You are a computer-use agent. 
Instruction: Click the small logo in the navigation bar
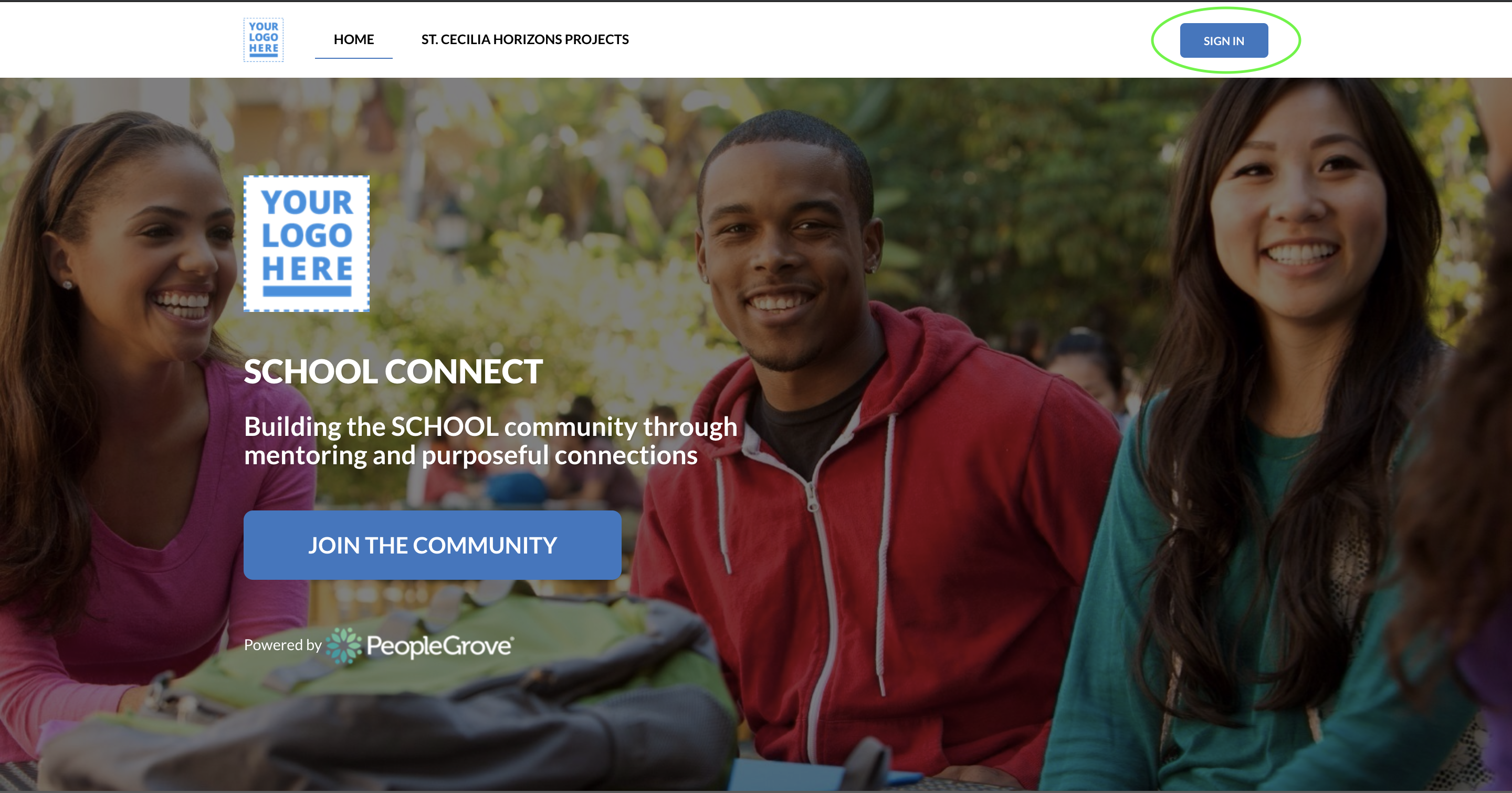point(264,39)
